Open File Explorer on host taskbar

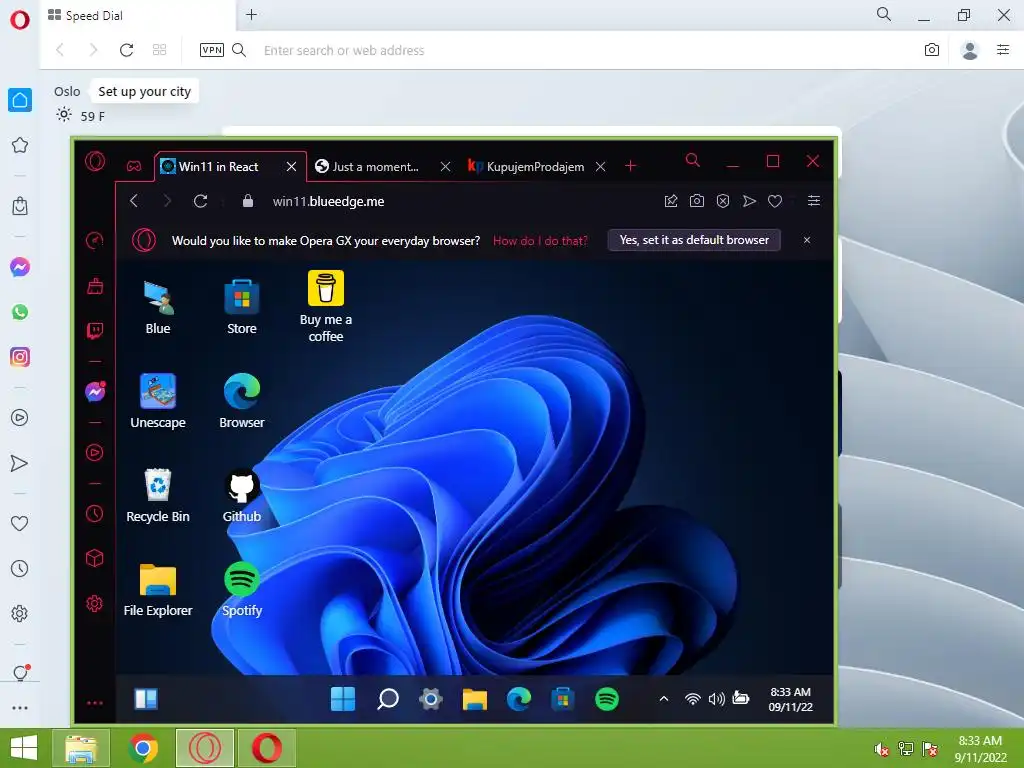[x=81, y=748]
